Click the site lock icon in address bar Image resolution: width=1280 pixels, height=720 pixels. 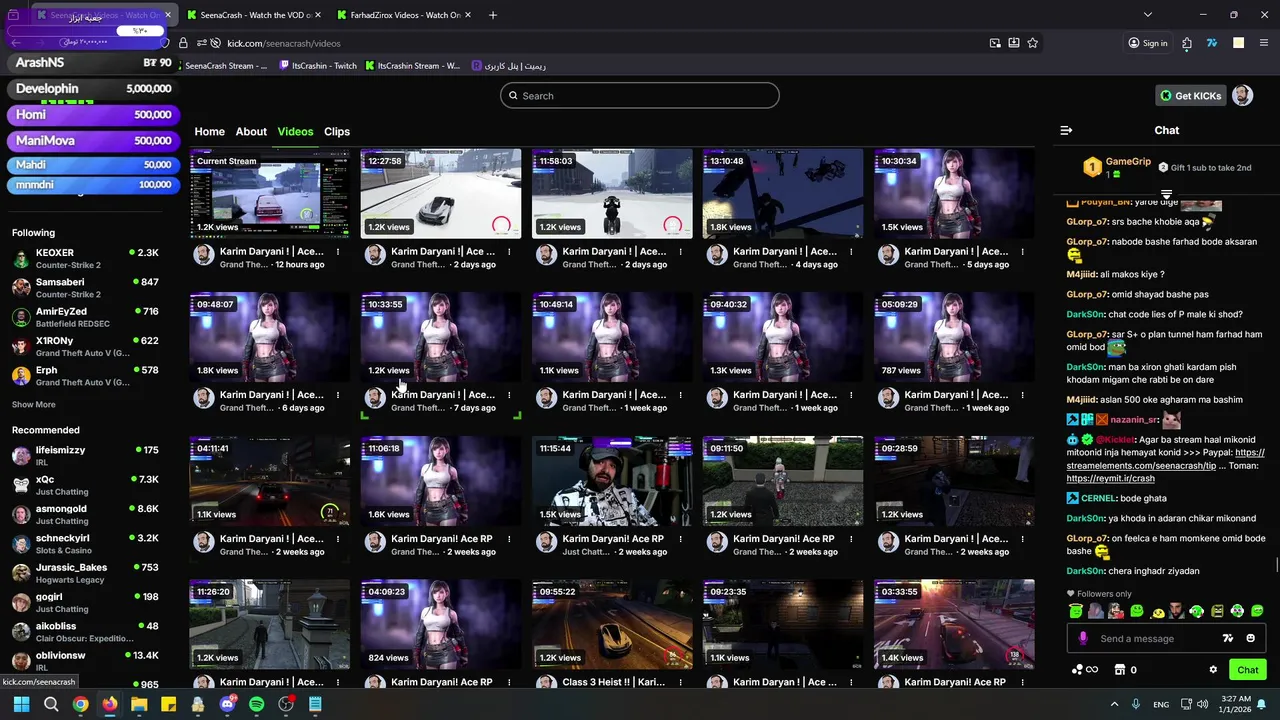[x=183, y=43]
